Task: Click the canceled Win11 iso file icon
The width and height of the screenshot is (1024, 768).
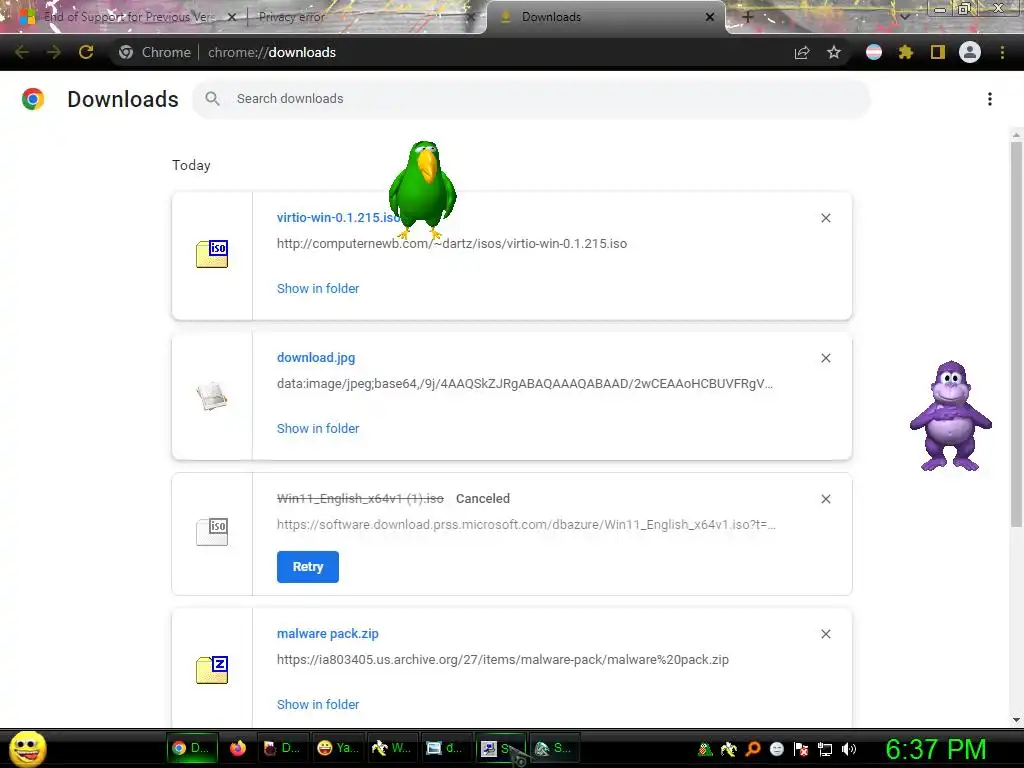Action: 212,532
